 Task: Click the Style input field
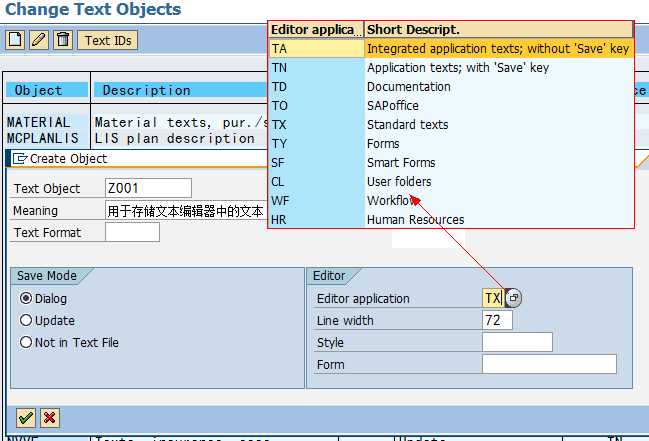pyautogui.click(x=517, y=342)
